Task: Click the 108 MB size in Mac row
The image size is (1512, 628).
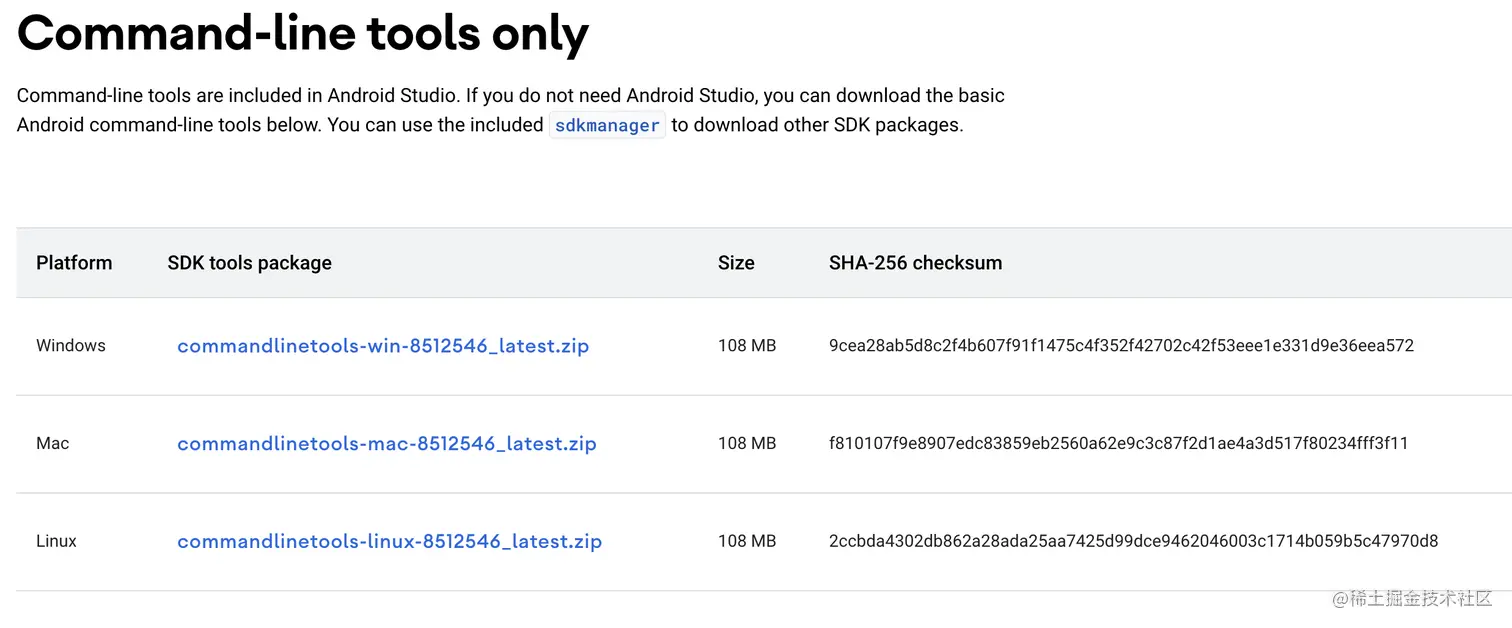Action: click(x=747, y=444)
